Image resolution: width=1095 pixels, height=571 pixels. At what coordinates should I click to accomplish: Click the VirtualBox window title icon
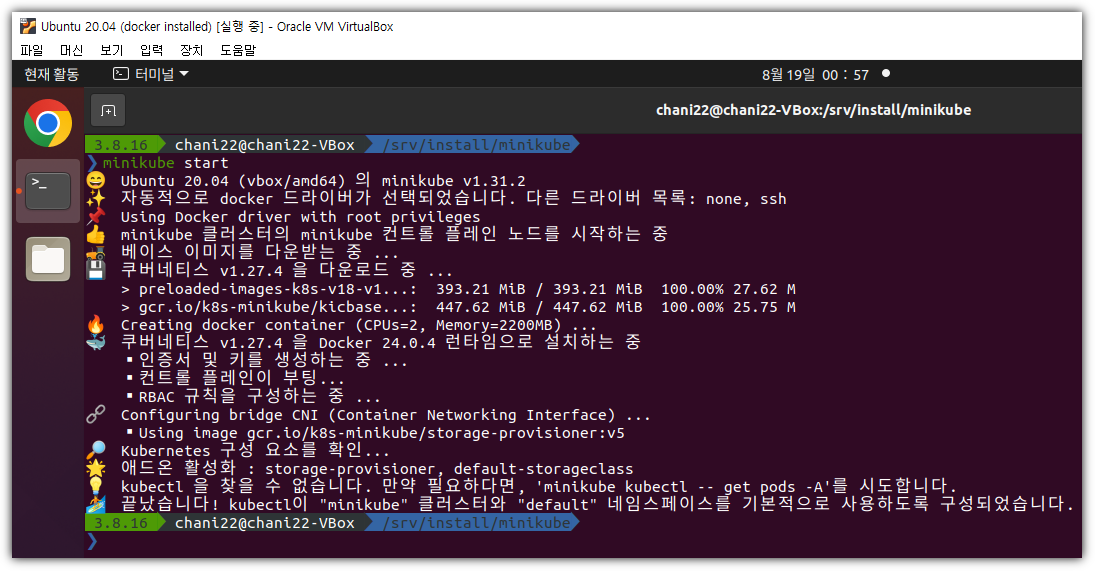(x=28, y=27)
